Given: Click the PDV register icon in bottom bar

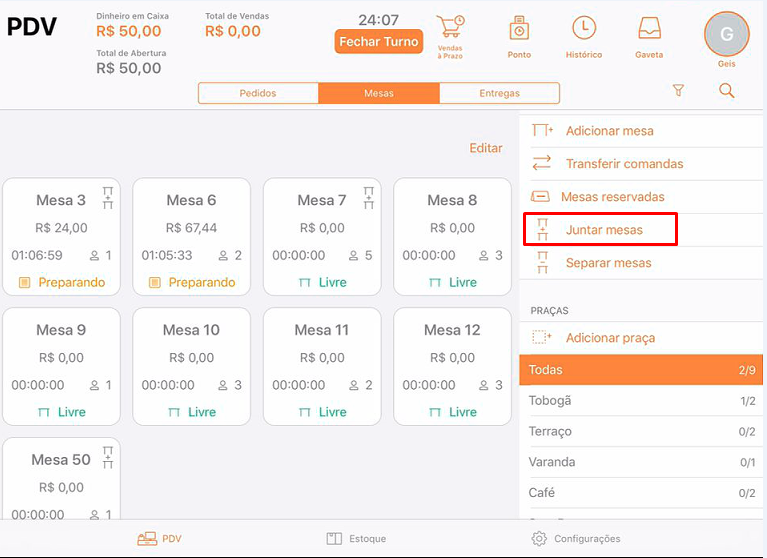Looking at the screenshot, I should pyautogui.click(x=147, y=538).
